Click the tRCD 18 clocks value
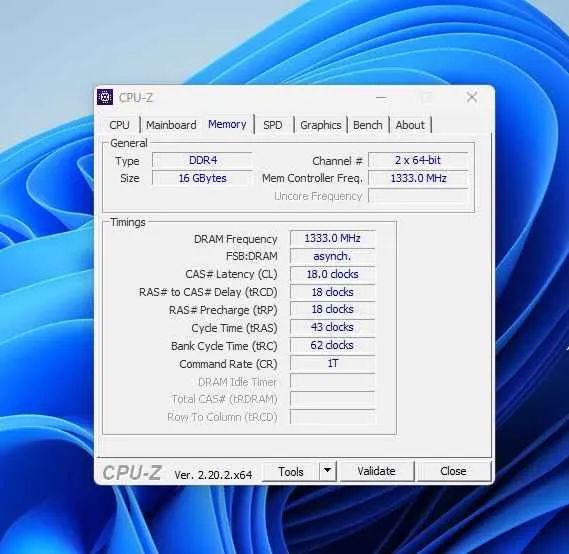This screenshot has height=554, width=569. click(x=332, y=292)
